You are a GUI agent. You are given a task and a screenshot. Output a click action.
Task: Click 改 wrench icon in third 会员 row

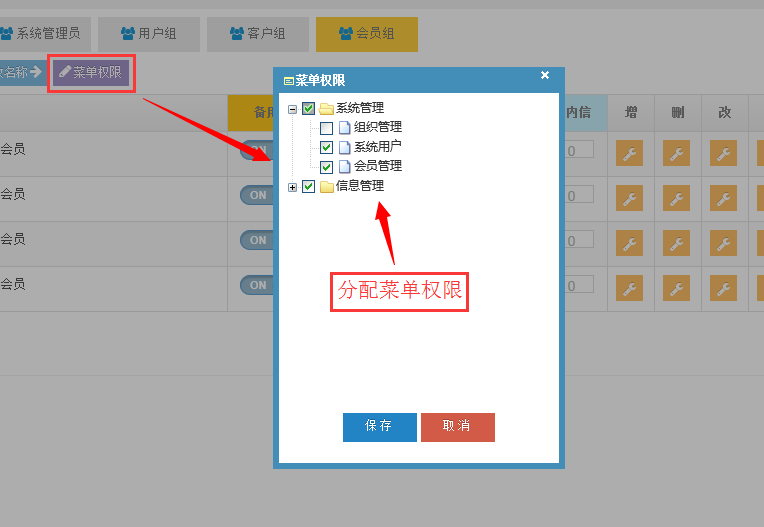coord(724,243)
